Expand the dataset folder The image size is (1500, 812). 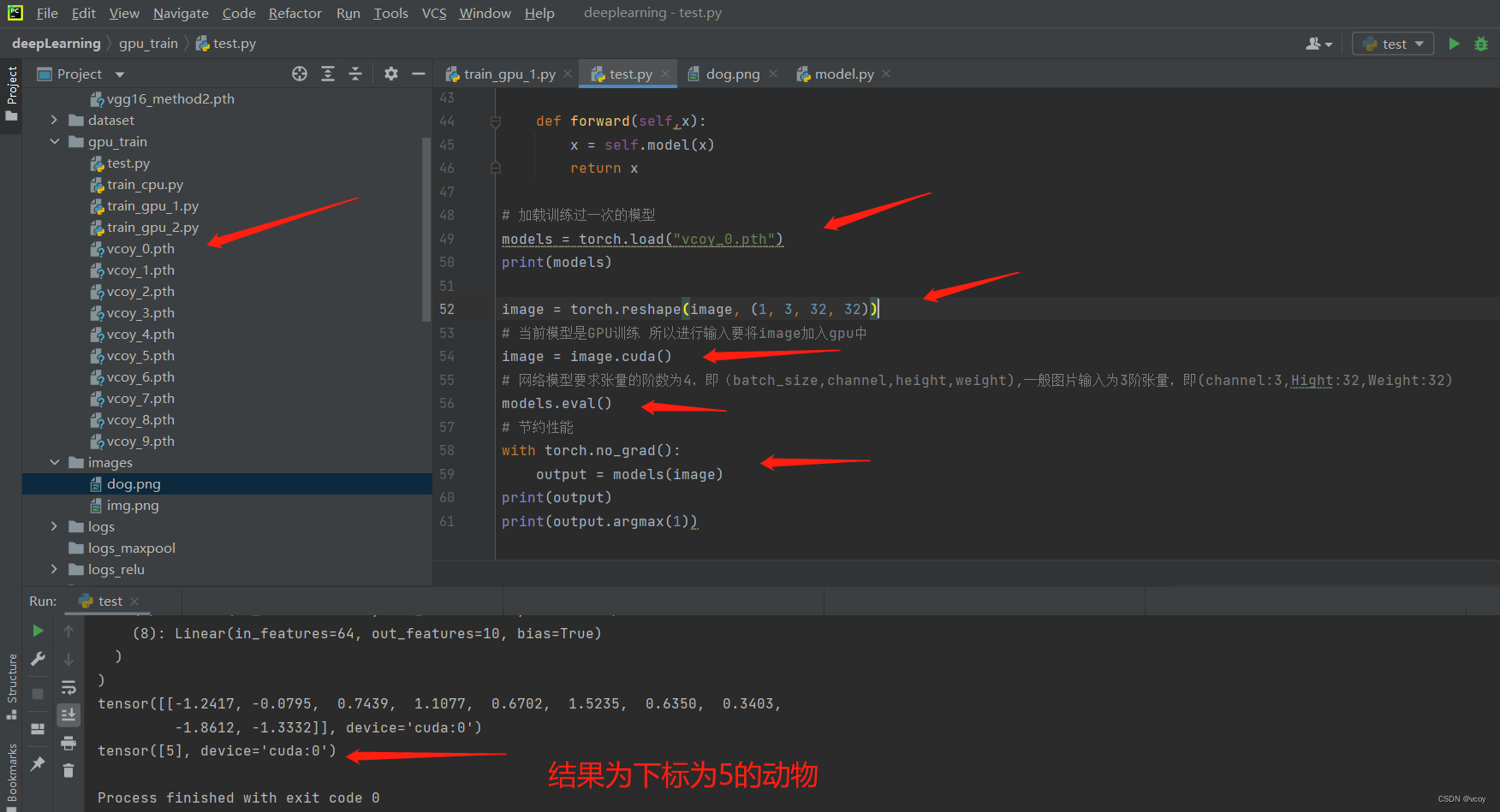coord(54,121)
